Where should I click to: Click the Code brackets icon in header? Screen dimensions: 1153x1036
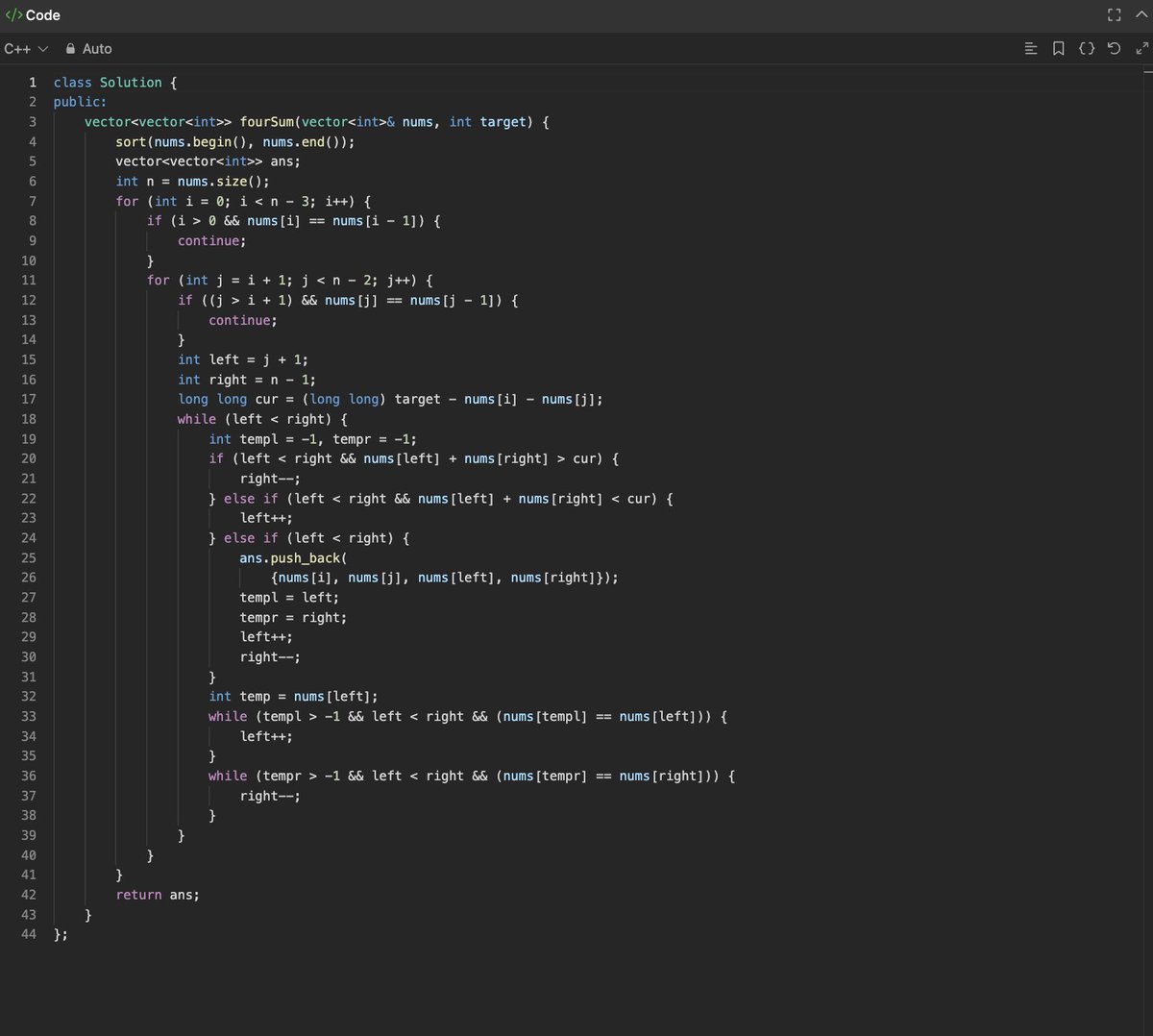point(13,15)
